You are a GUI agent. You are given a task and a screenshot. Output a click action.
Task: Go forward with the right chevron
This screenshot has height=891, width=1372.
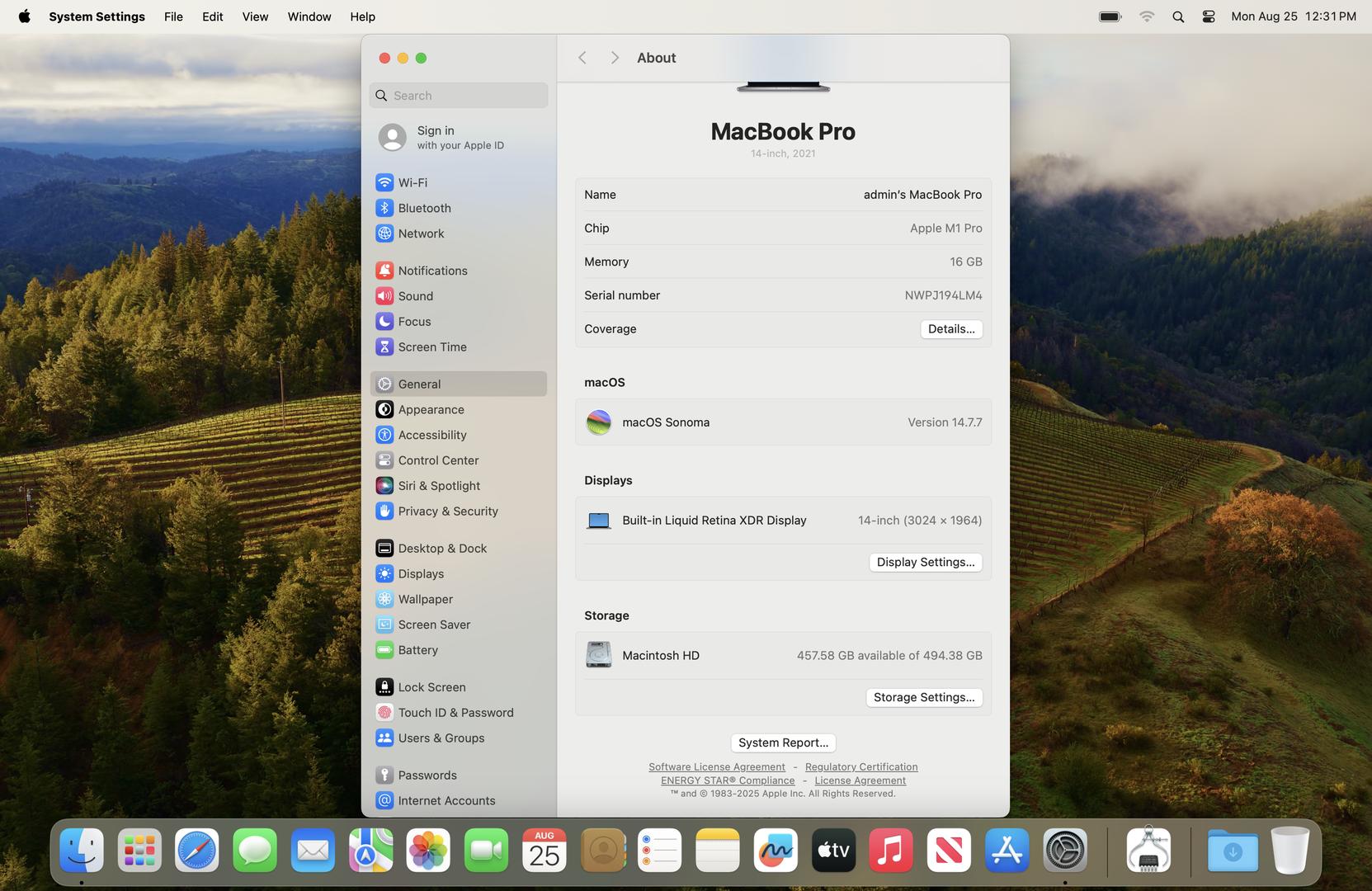click(x=615, y=58)
